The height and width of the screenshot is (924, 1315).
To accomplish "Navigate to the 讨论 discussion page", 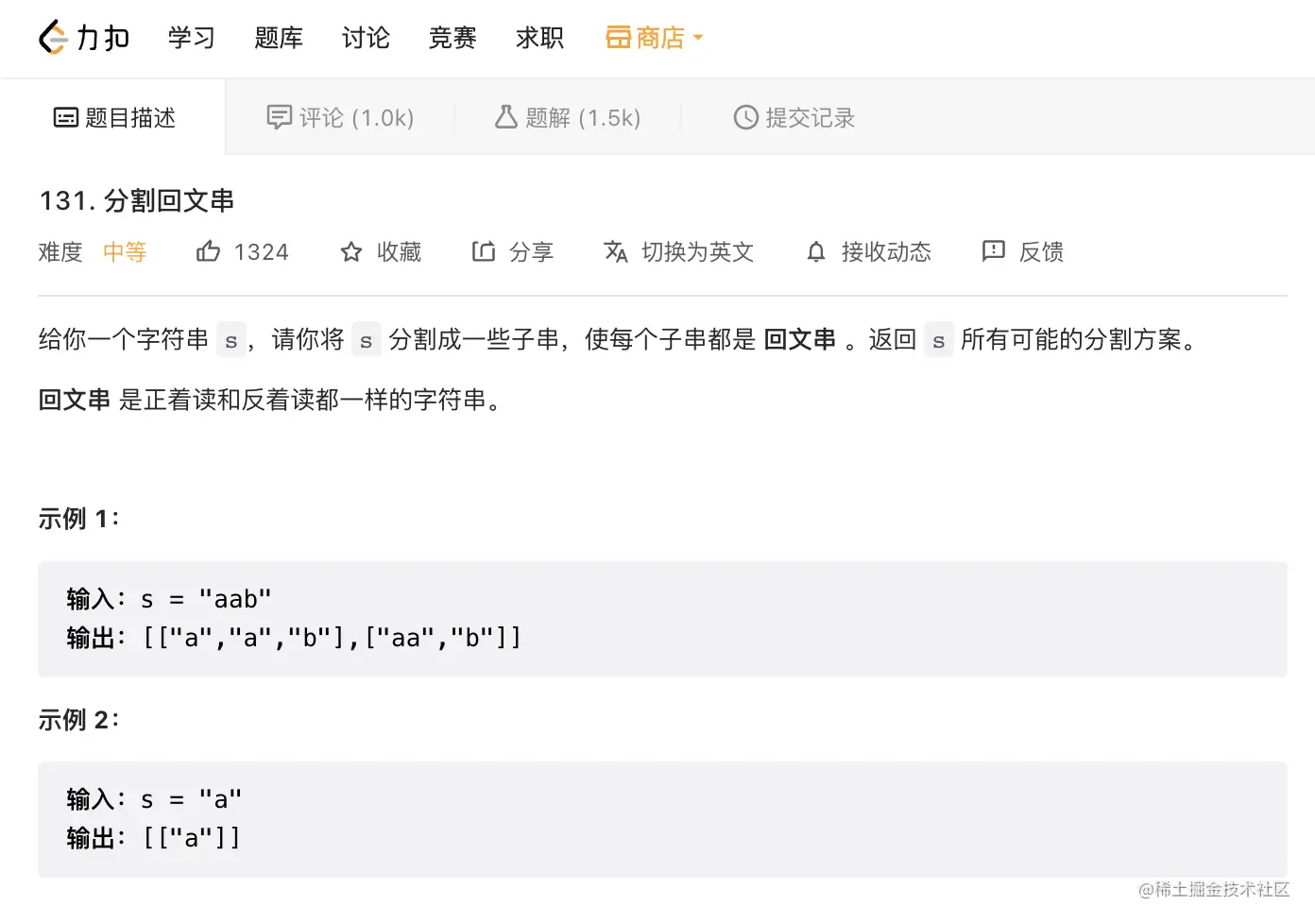I will click(x=366, y=38).
